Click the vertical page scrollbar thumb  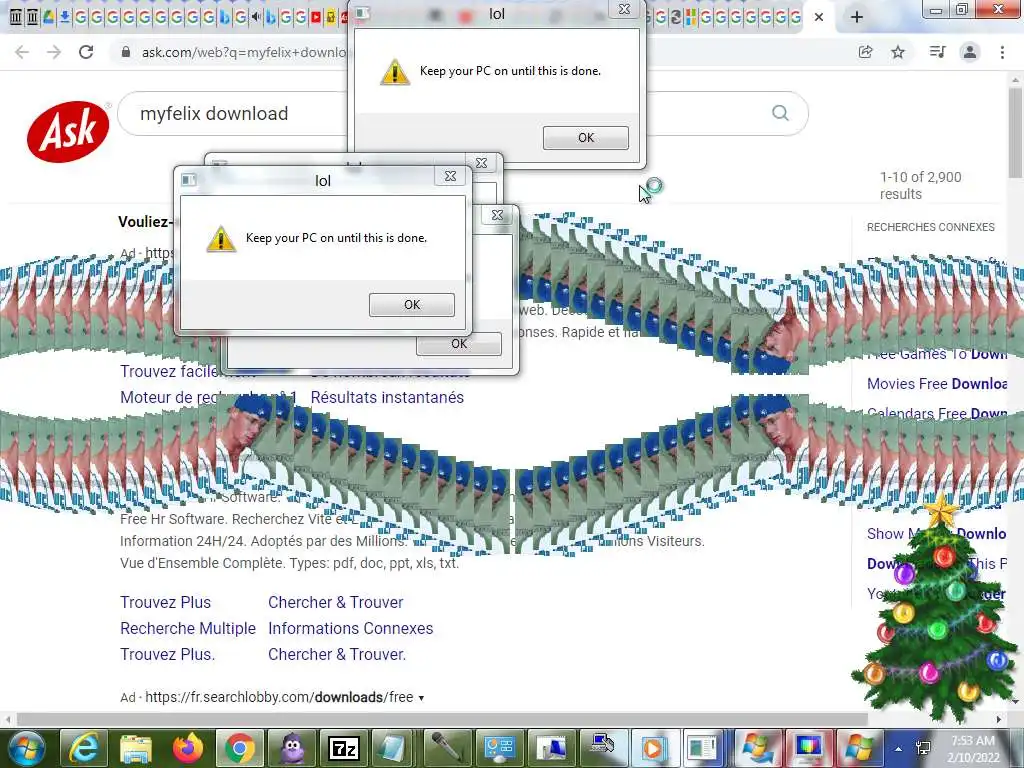click(1015, 131)
